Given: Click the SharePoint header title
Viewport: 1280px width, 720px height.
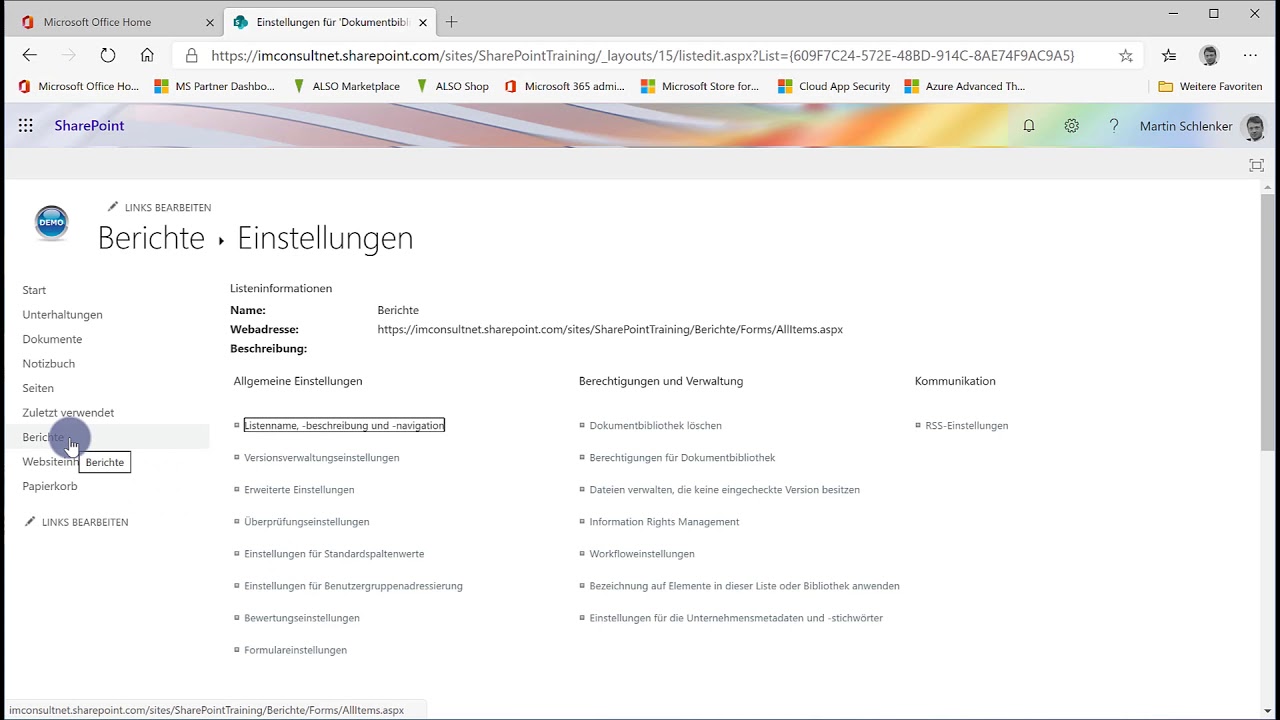Looking at the screenshot, I should pos(89,126).
